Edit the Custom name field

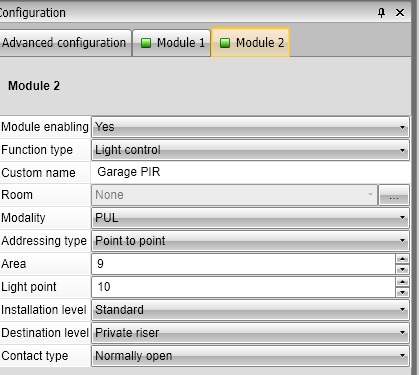250,172
